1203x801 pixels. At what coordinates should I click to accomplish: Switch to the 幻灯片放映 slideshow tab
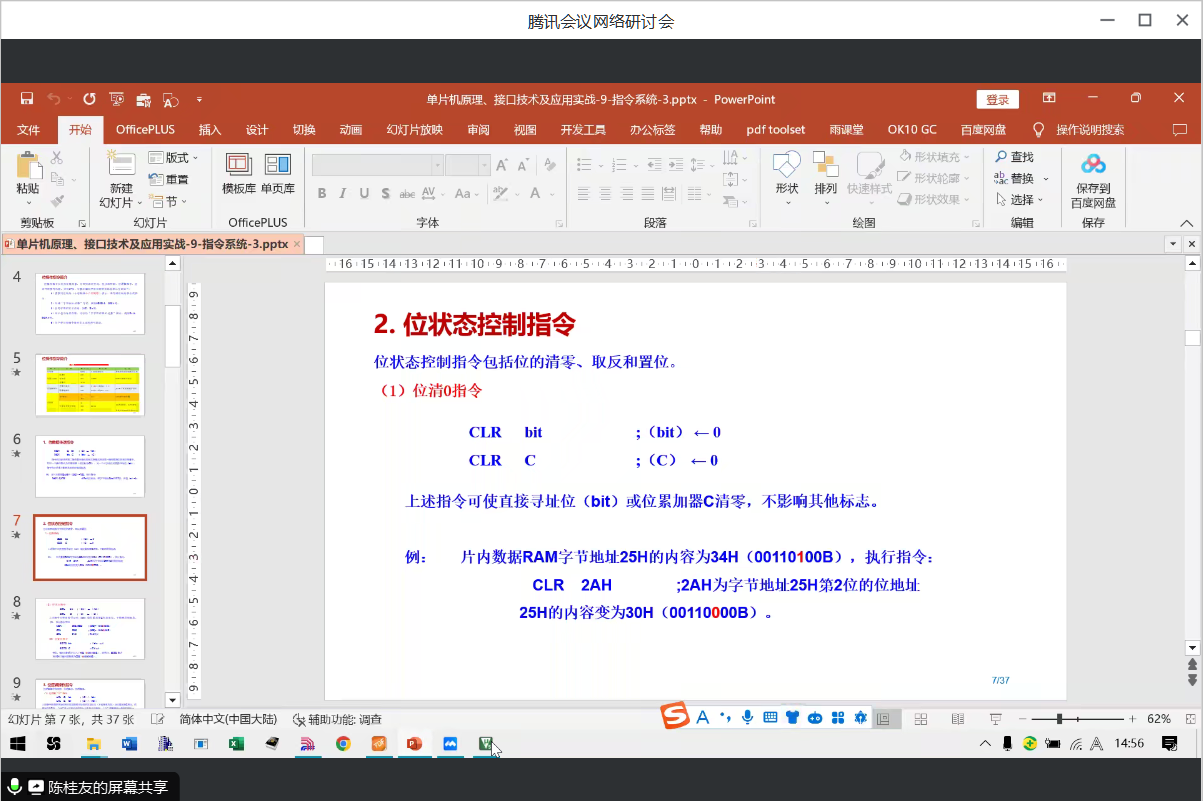[x=415, y=130]
